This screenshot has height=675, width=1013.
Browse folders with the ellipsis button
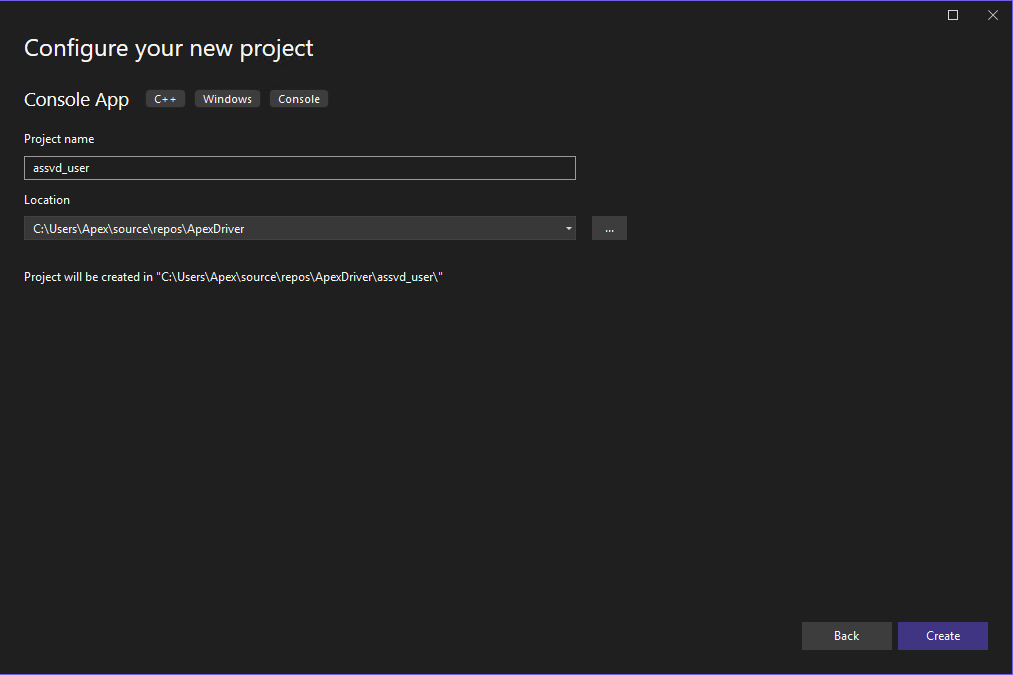pyautogui.click(x=609, y=228)
